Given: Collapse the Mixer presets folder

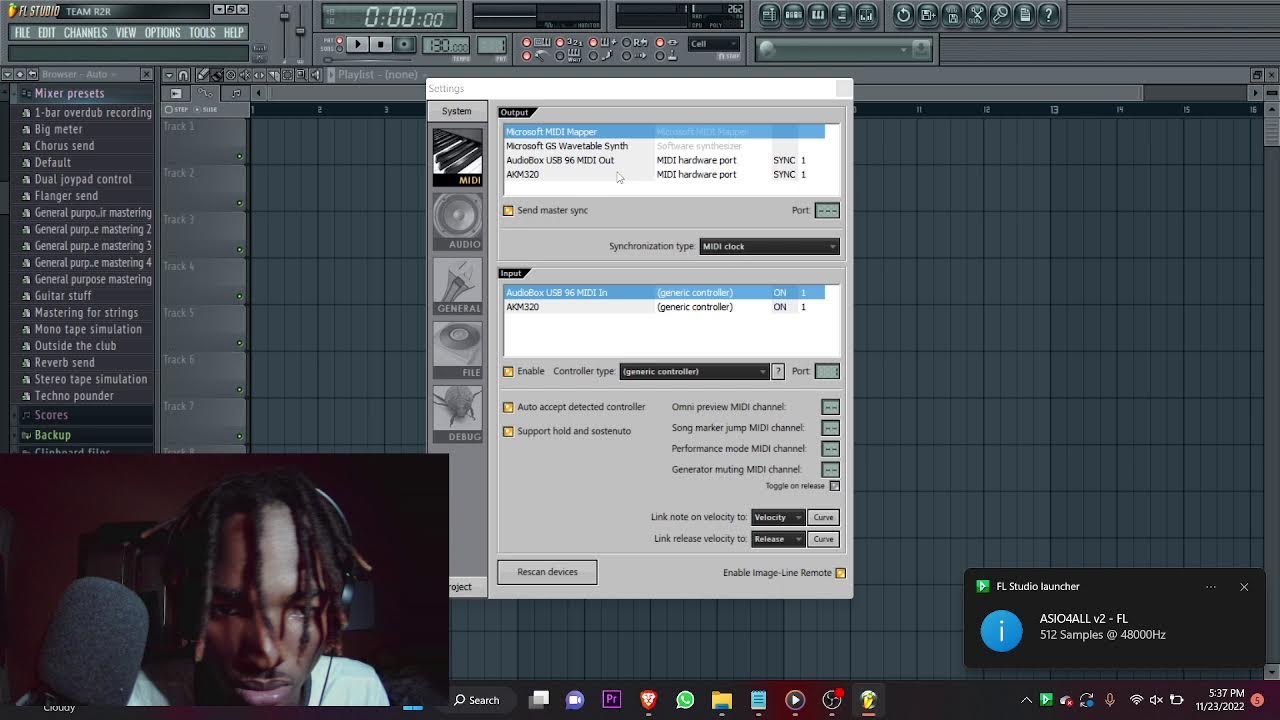Looking at the screenshot, I should 69,93.
